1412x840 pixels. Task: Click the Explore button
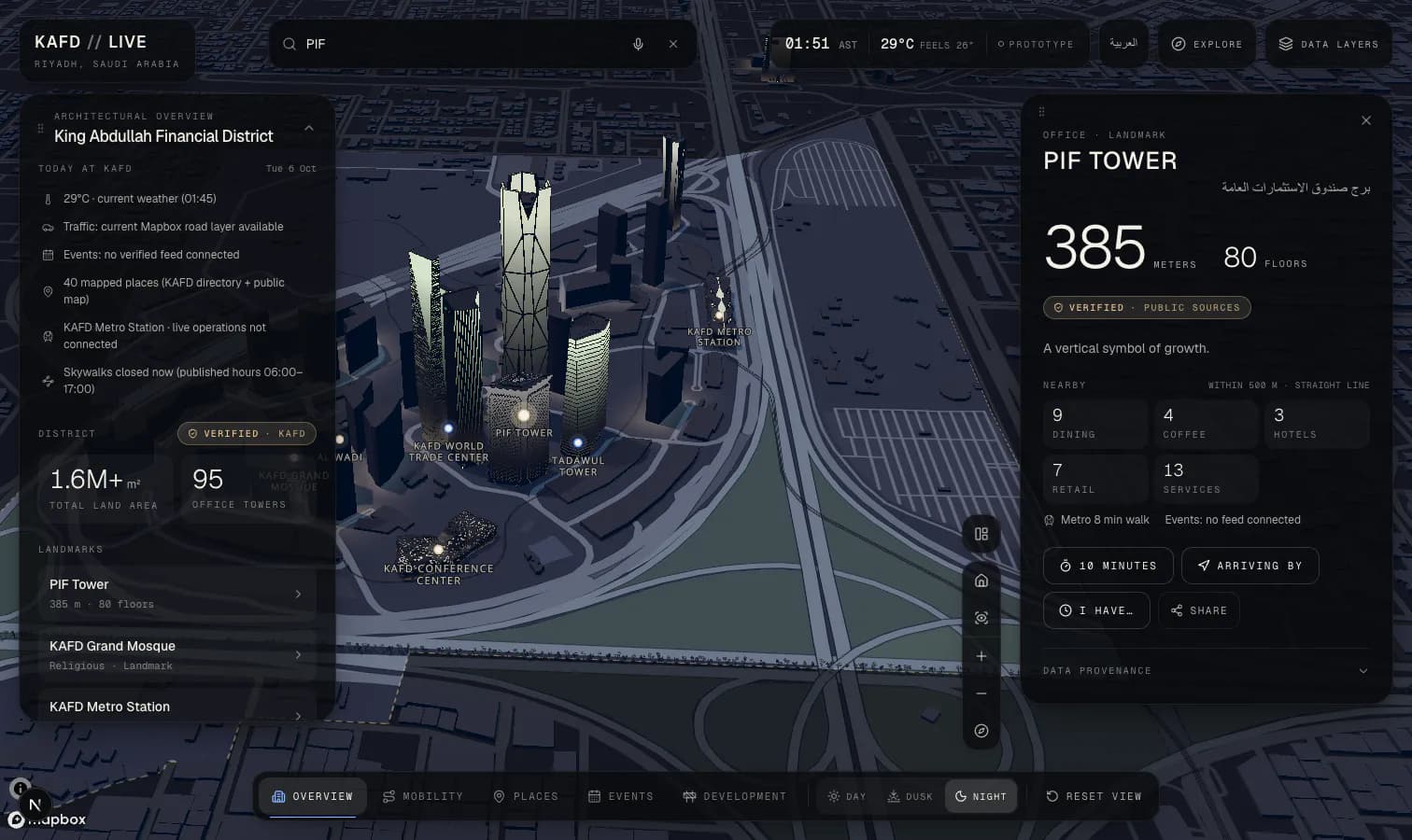[x=1207, y=44]
